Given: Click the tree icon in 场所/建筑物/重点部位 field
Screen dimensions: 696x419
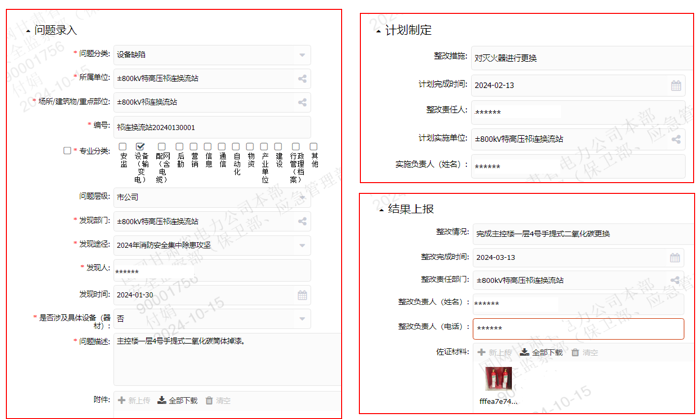Looking at the screenshot, I should click(302, 102).
